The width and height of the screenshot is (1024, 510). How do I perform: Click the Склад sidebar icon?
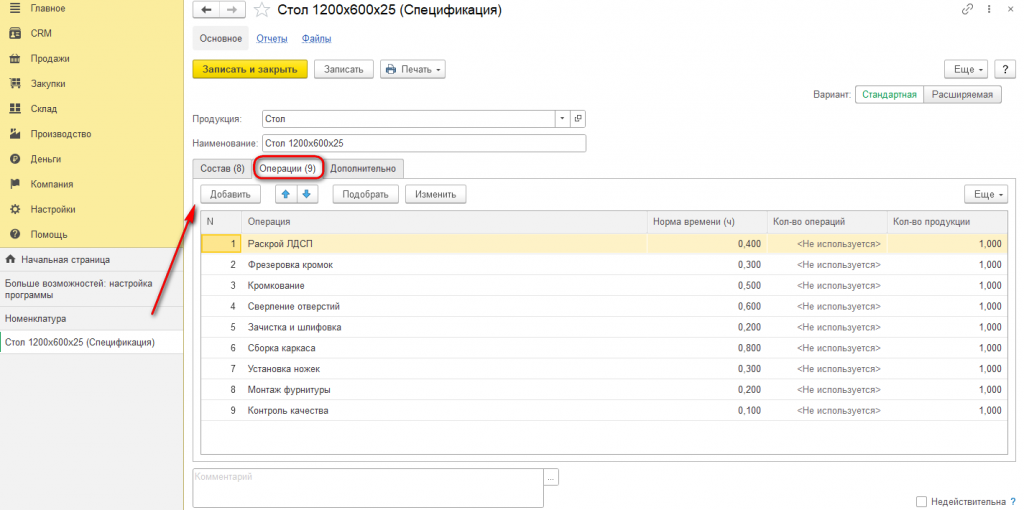coord(16,109)
